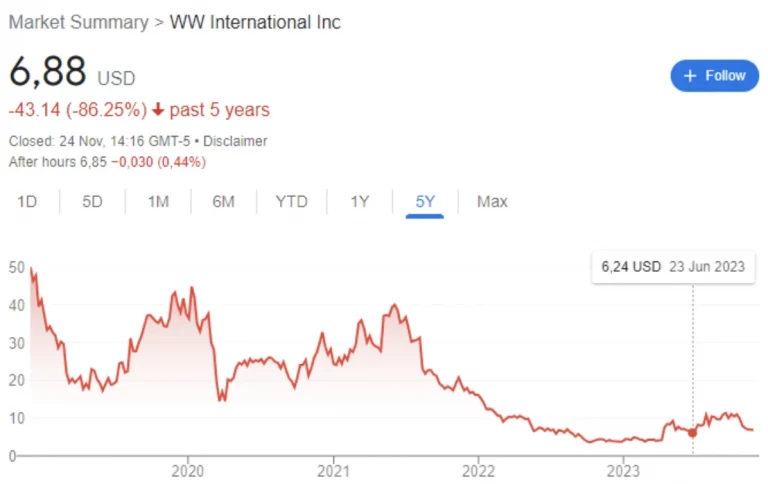Select the 1D time range tab
Screen dimensions: 768x484
click(x=27, y=201)
